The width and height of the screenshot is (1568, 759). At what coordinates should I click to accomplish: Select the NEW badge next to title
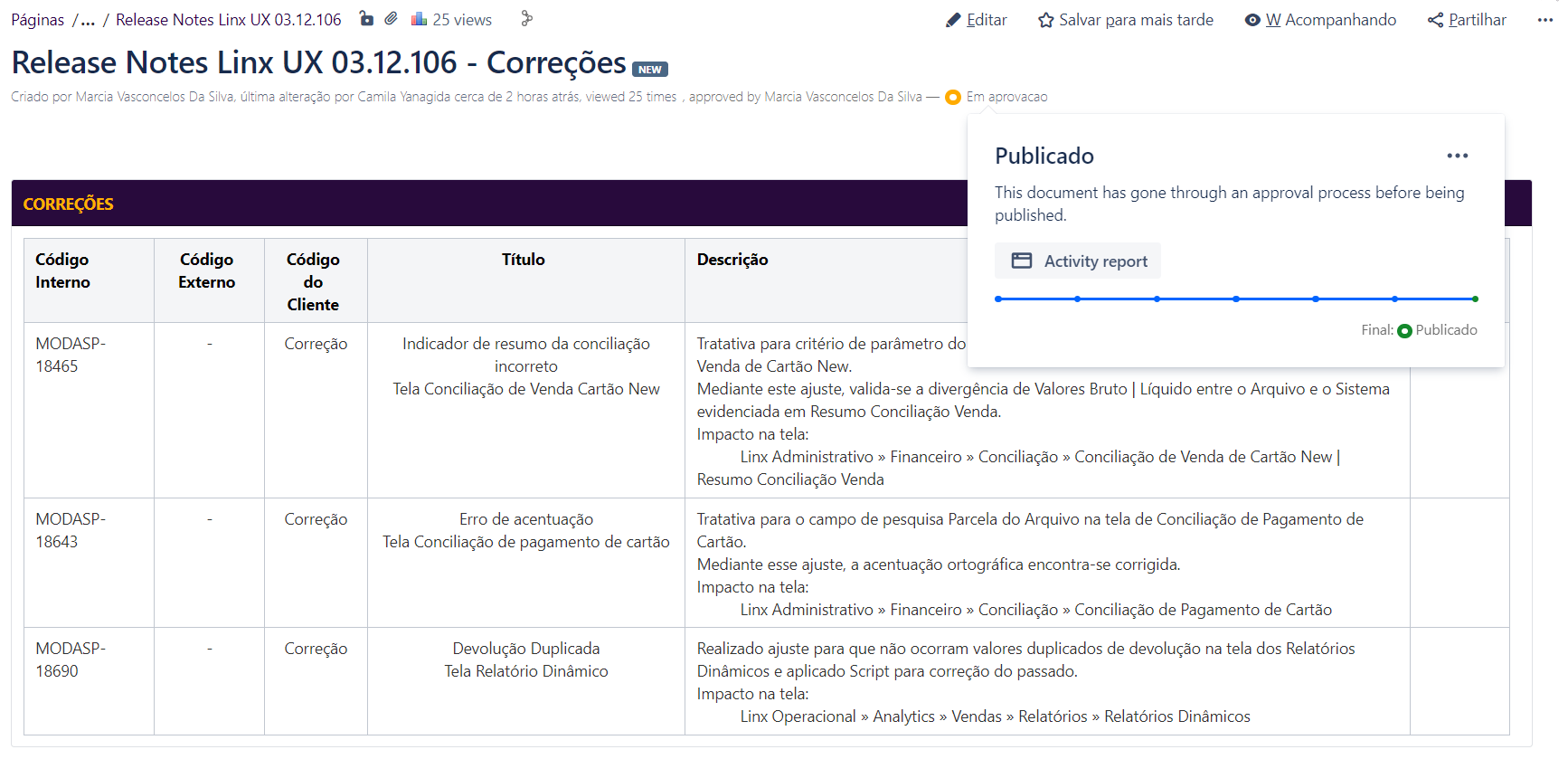pos(649,70)
